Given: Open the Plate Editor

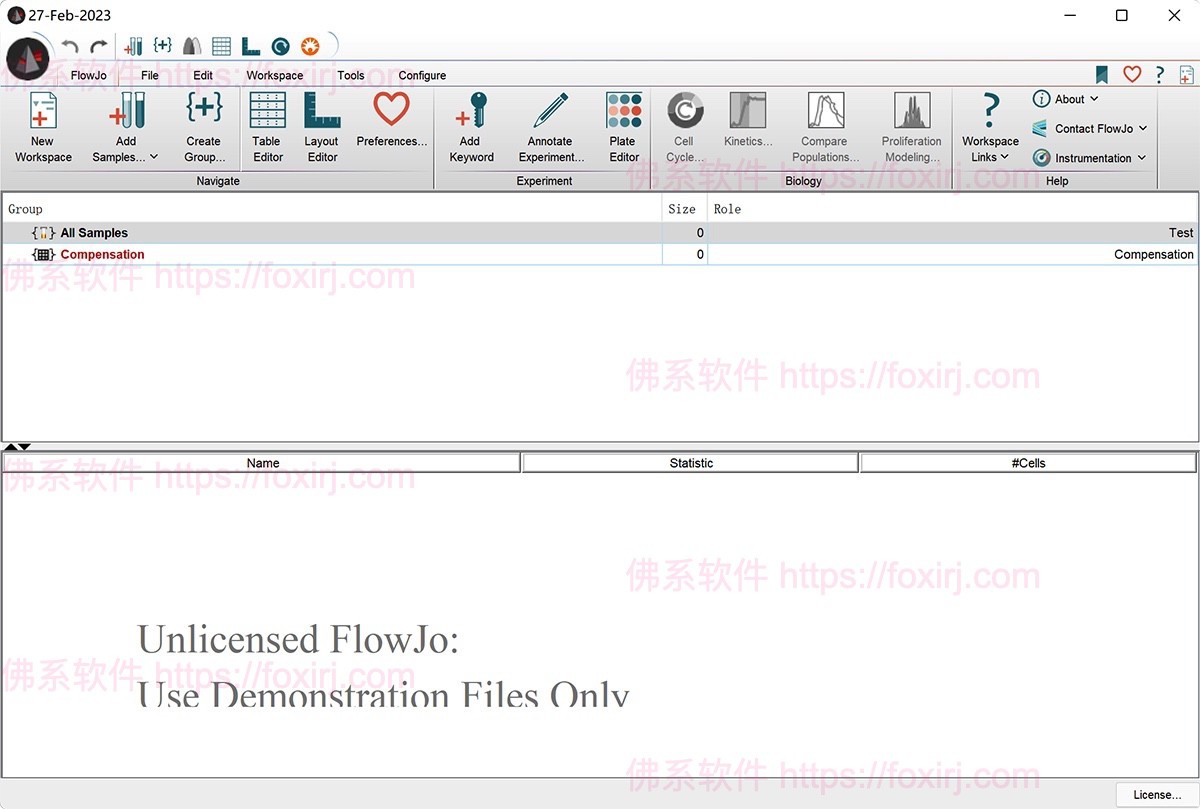Looking at the screenshot, I should (624, 112).
